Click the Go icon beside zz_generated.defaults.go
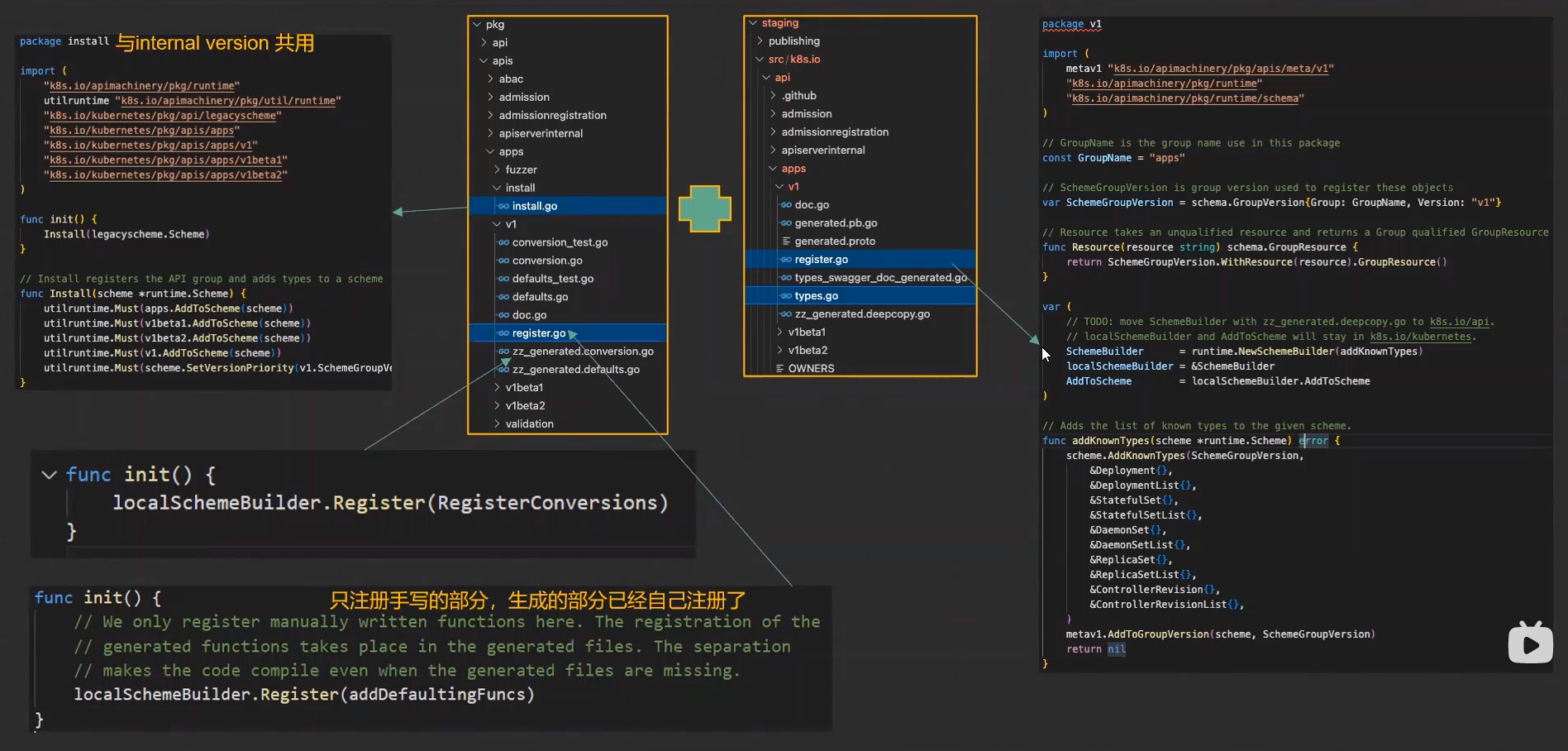This screenshot has height=751, width=1568. click(503, 370)
